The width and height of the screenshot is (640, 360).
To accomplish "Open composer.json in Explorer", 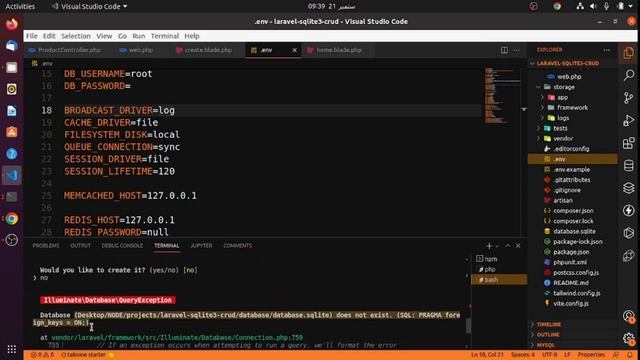I will [573, 211].
